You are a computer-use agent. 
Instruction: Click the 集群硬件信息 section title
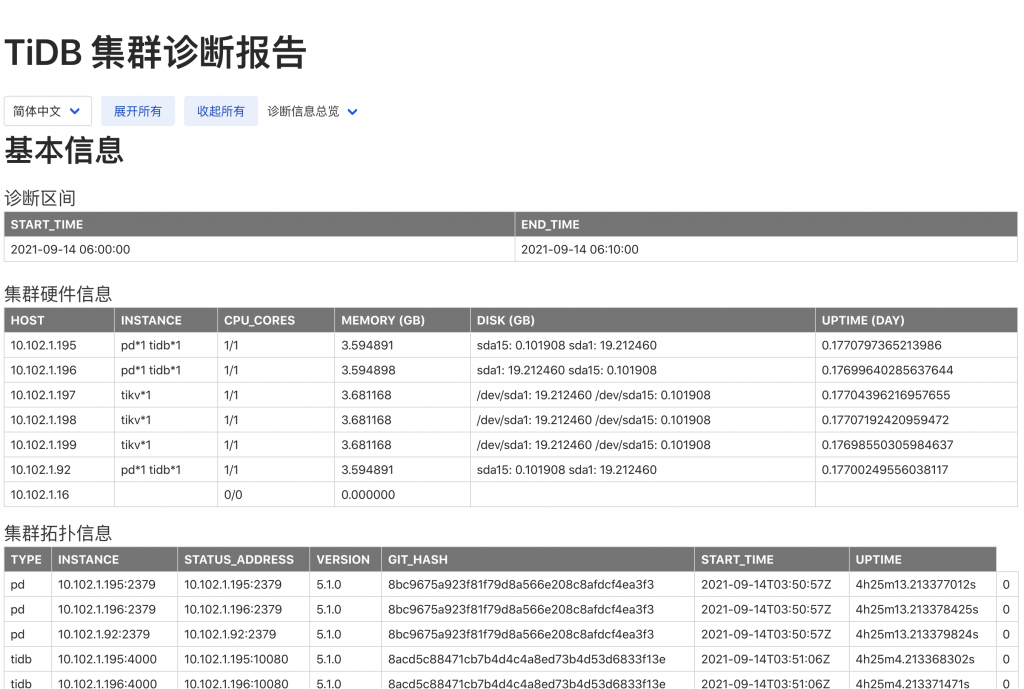tap(58, 294)
